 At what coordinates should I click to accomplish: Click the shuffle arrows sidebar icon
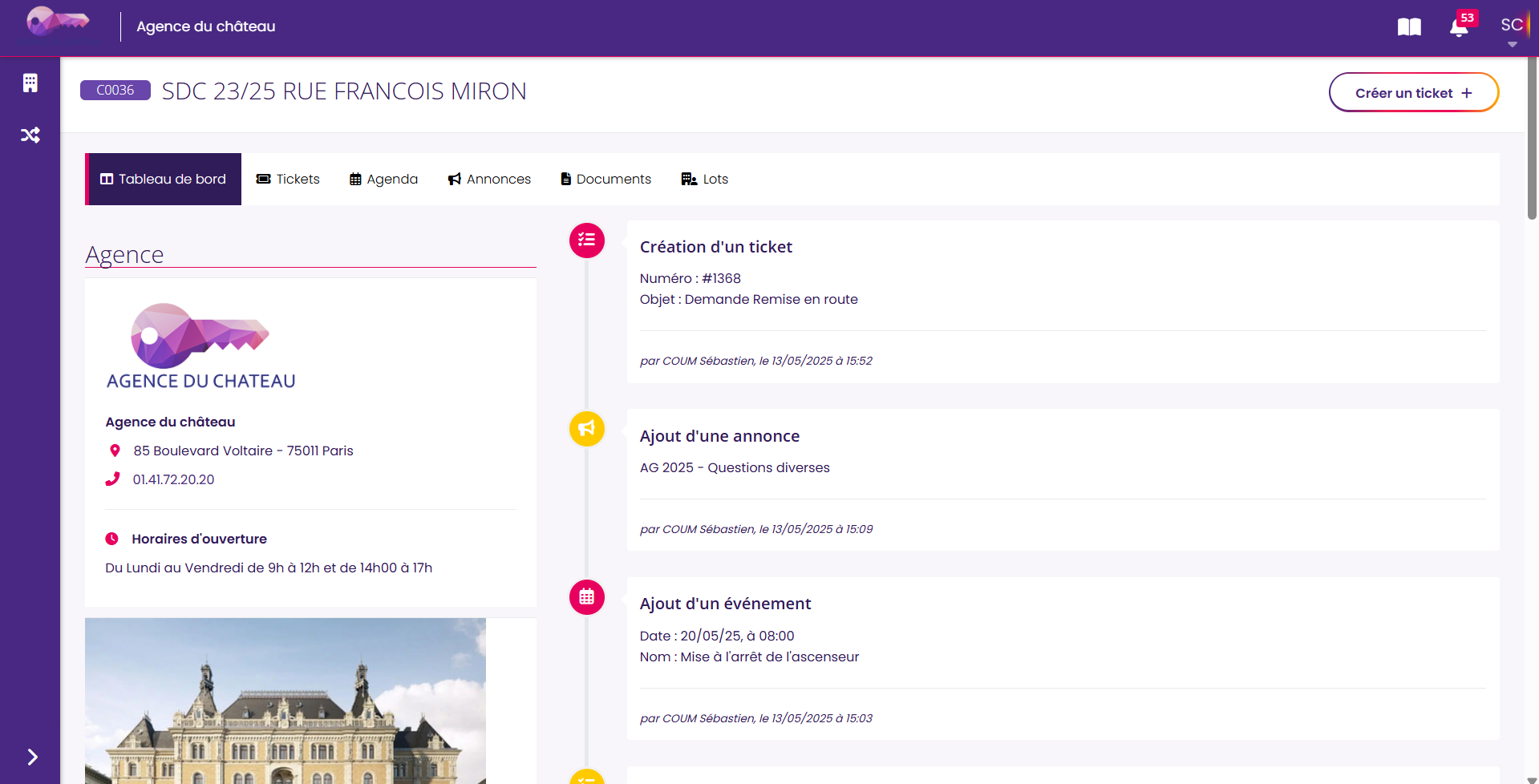tap(30, 135)
